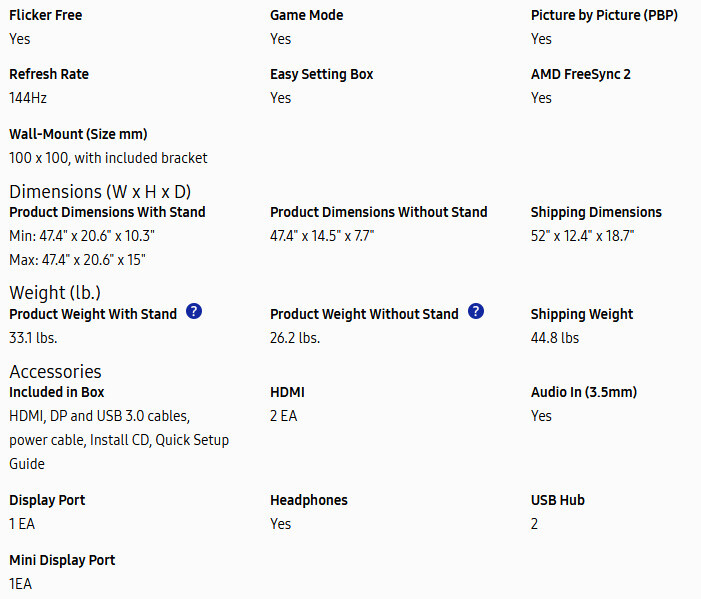
Task: Click the Shipping Dimensions label
Action: coord(596,212)
